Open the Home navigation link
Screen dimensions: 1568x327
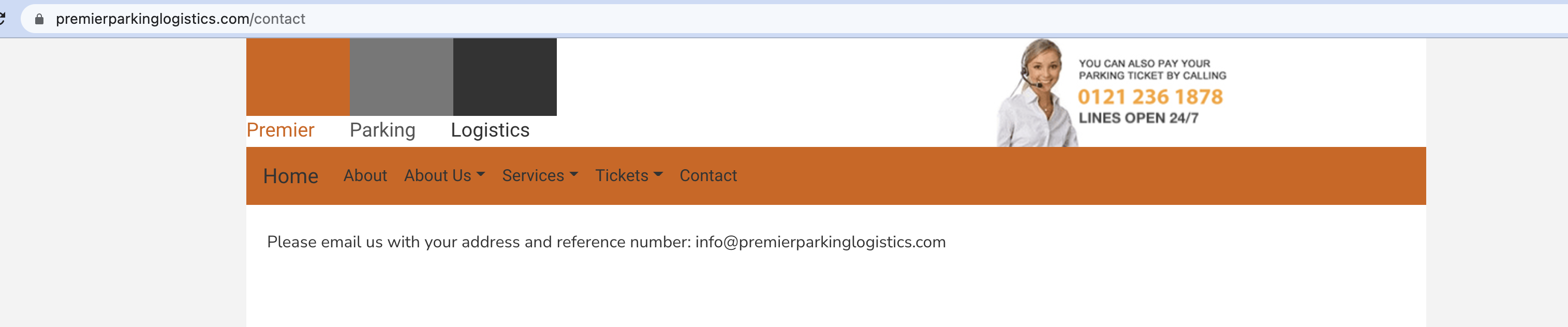pos(290,176)
